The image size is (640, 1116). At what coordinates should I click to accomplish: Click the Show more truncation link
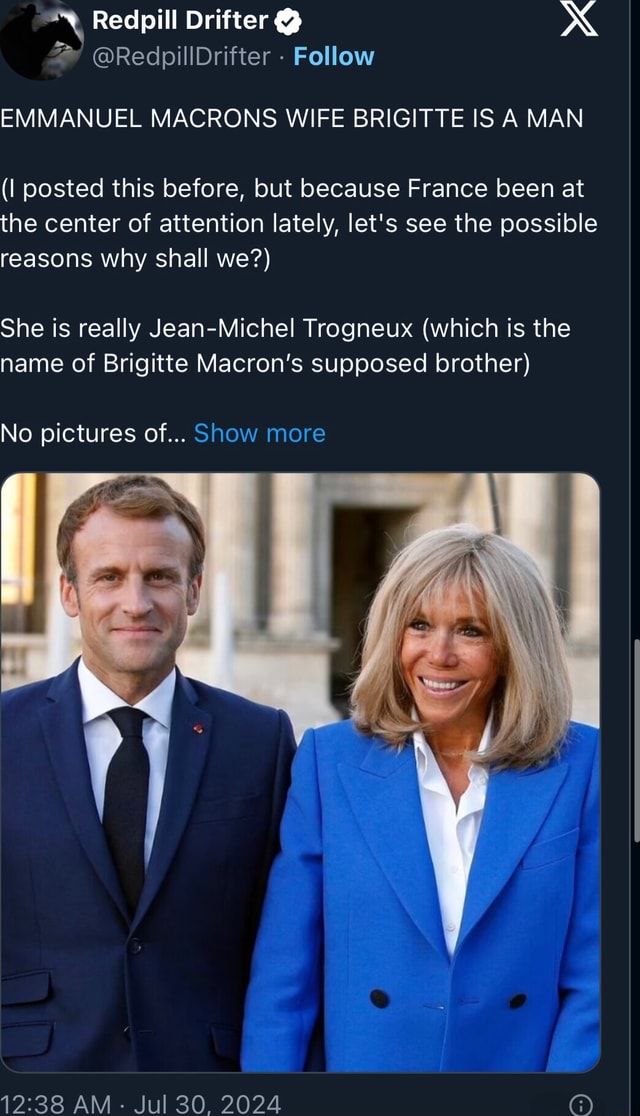coord(260,433)
